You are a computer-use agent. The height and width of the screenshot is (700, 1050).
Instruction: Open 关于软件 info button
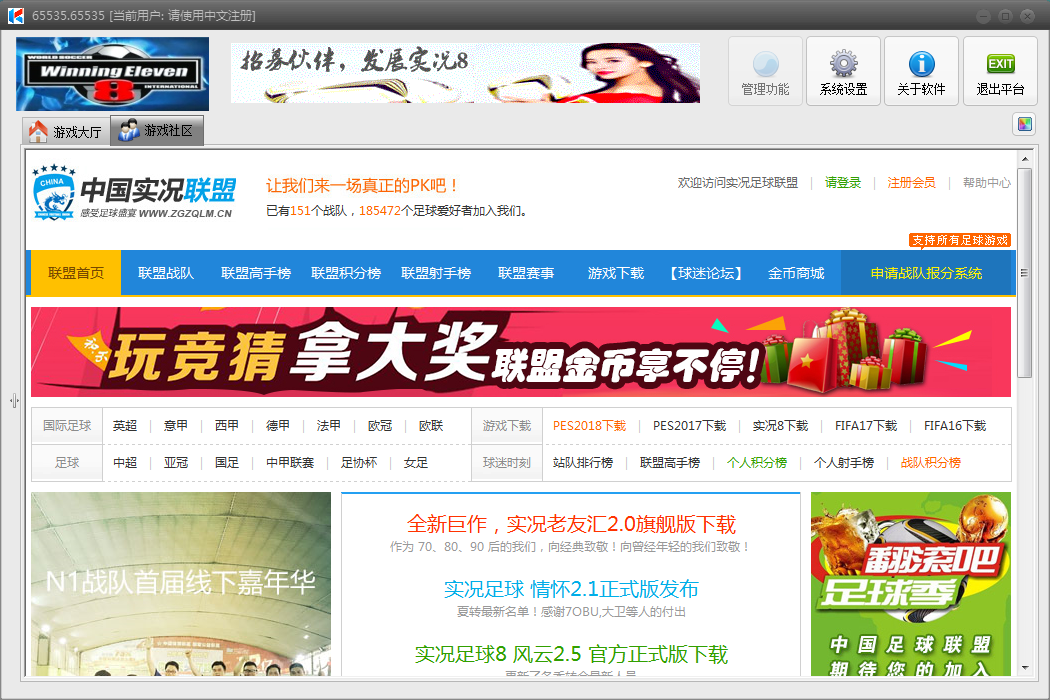tap(921, 72)
